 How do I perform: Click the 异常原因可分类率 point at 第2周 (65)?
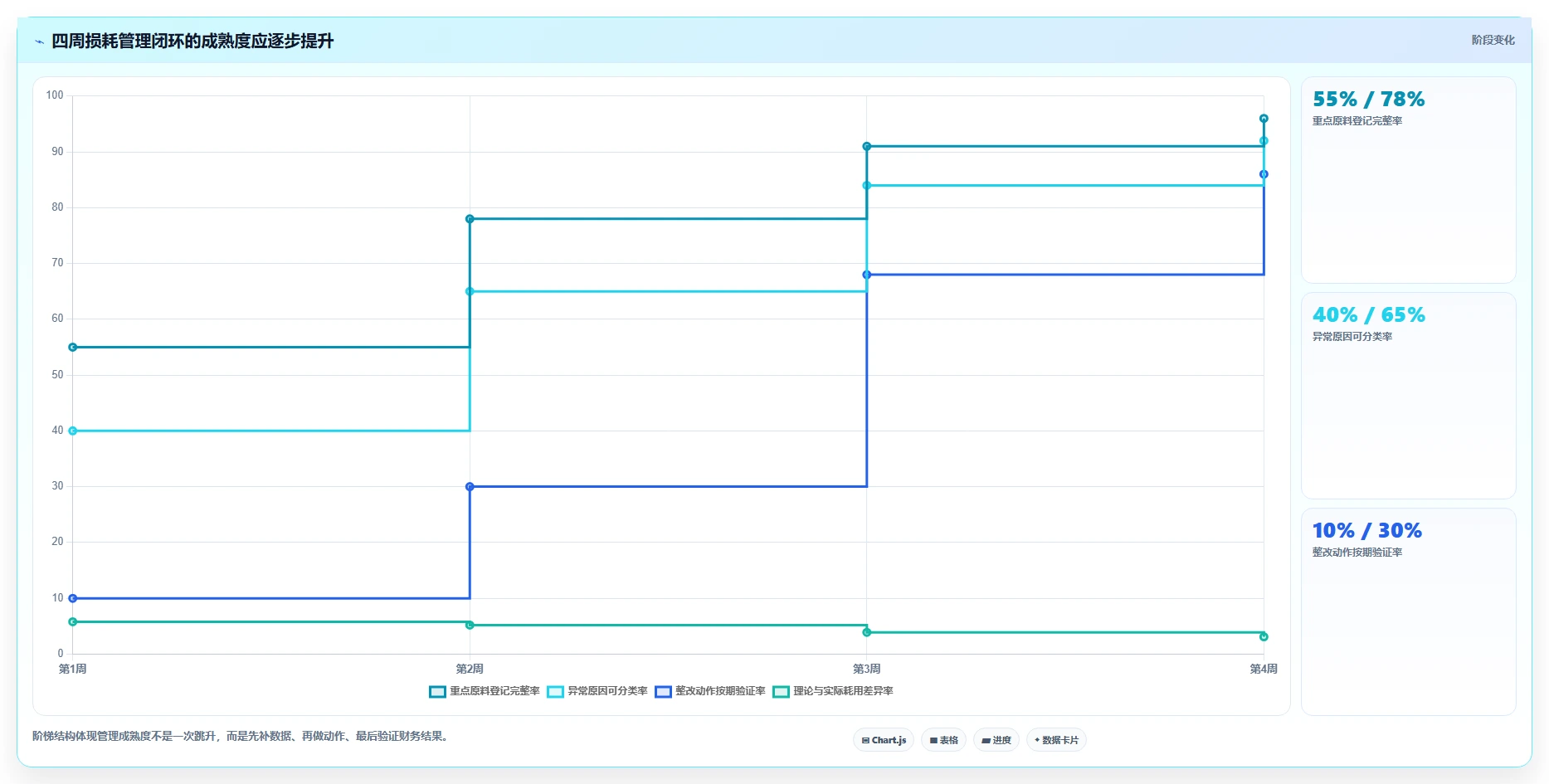pyautogui.click(x=470, y=292)
